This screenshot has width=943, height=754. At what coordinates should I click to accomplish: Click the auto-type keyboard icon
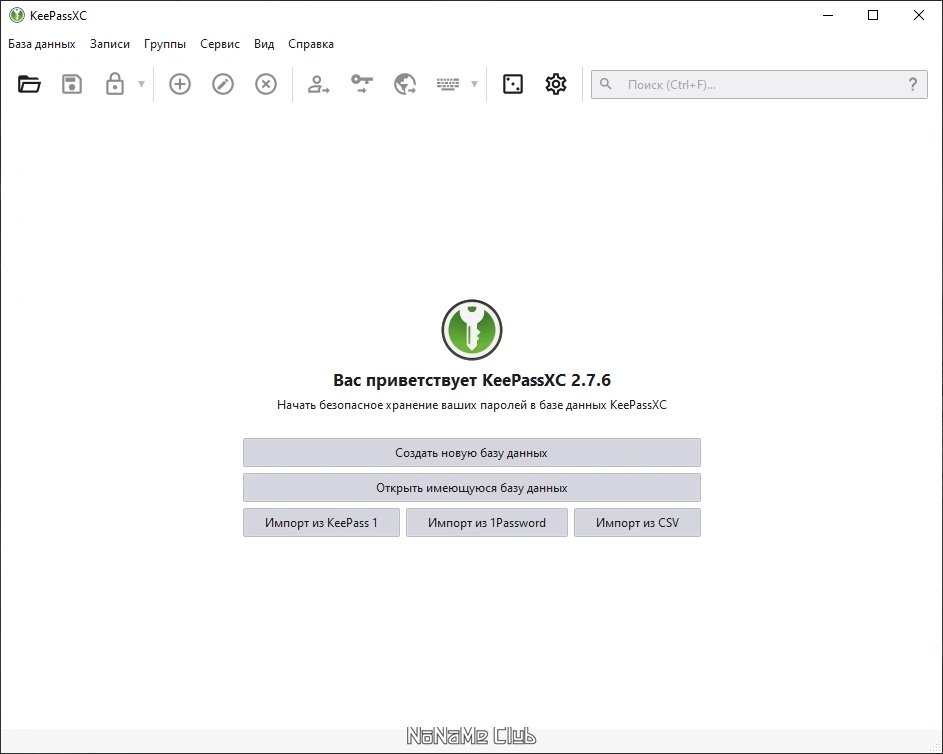[448, 84]
